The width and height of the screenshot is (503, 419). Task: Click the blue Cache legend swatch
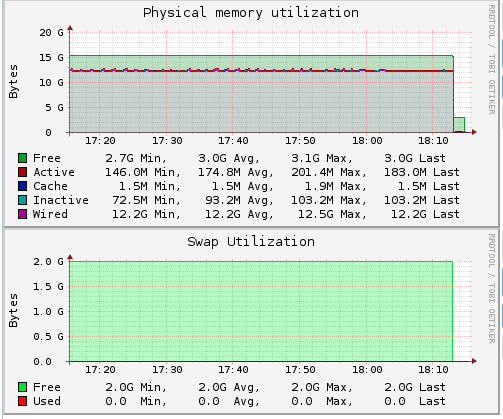(22, 186)
